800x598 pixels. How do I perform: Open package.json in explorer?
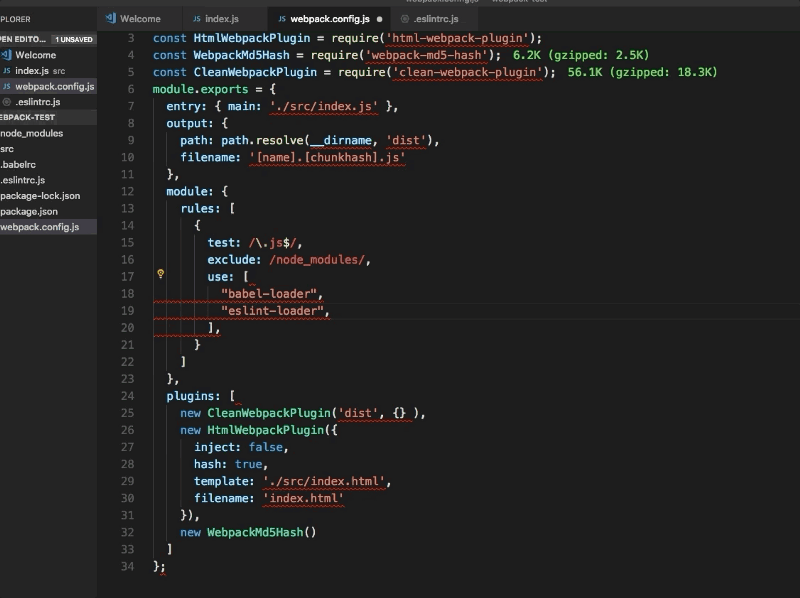click(48, 211)
